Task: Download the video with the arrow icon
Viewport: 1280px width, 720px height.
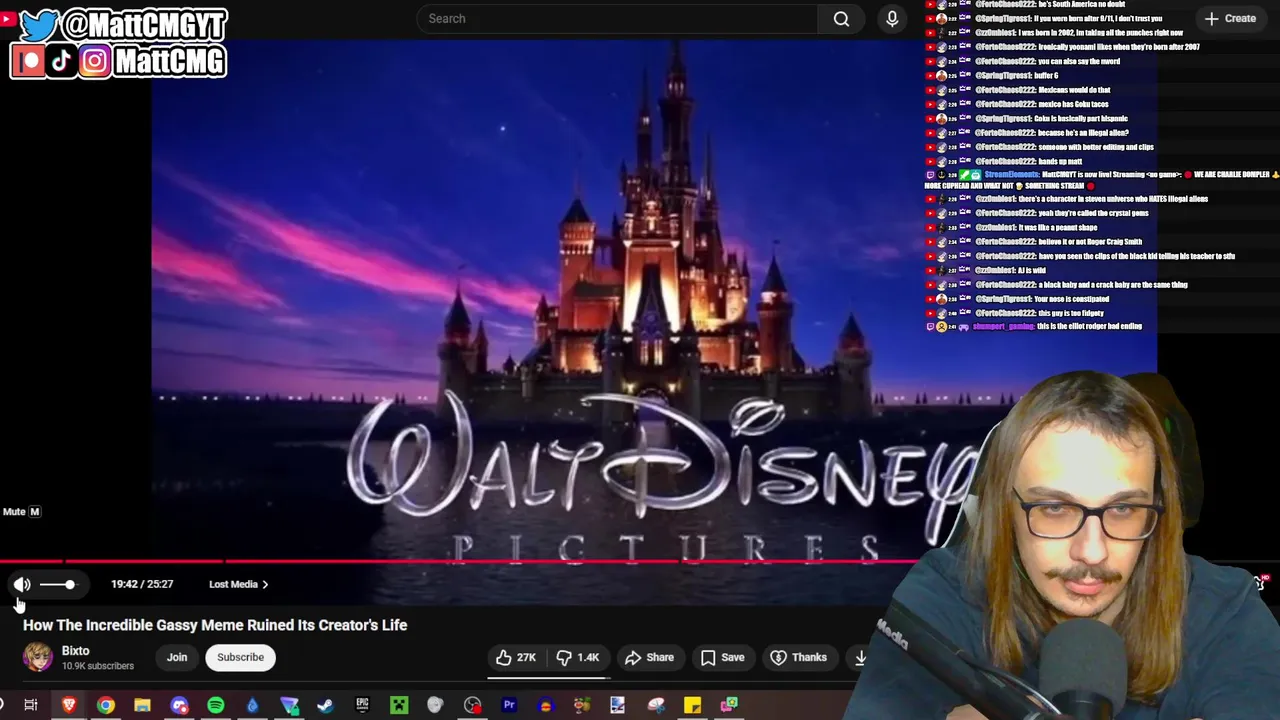Action: (x=859, y=657)
